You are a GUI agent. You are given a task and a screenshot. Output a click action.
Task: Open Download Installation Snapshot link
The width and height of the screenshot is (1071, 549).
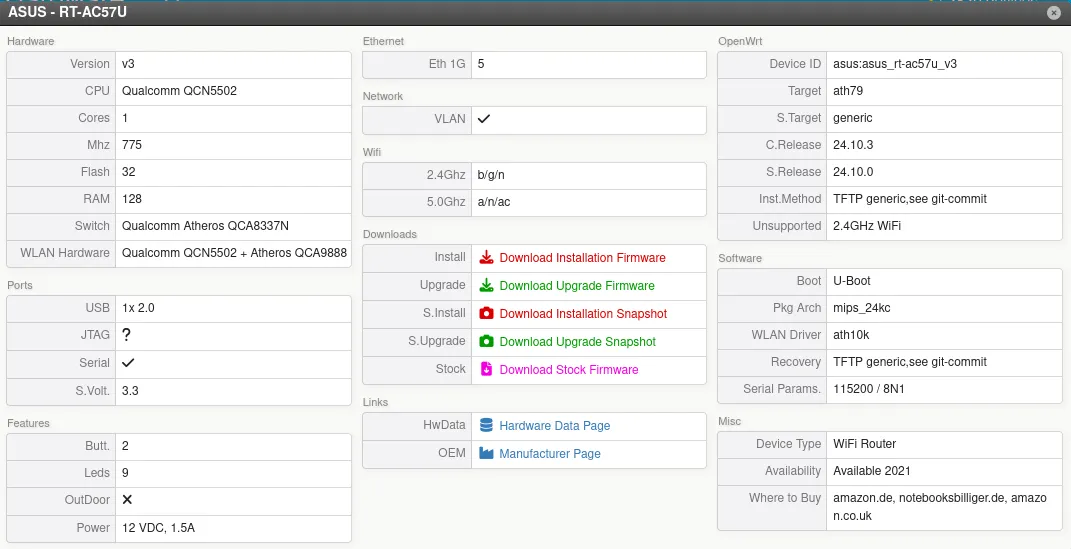pyautogui.click(x=583, y=314)
